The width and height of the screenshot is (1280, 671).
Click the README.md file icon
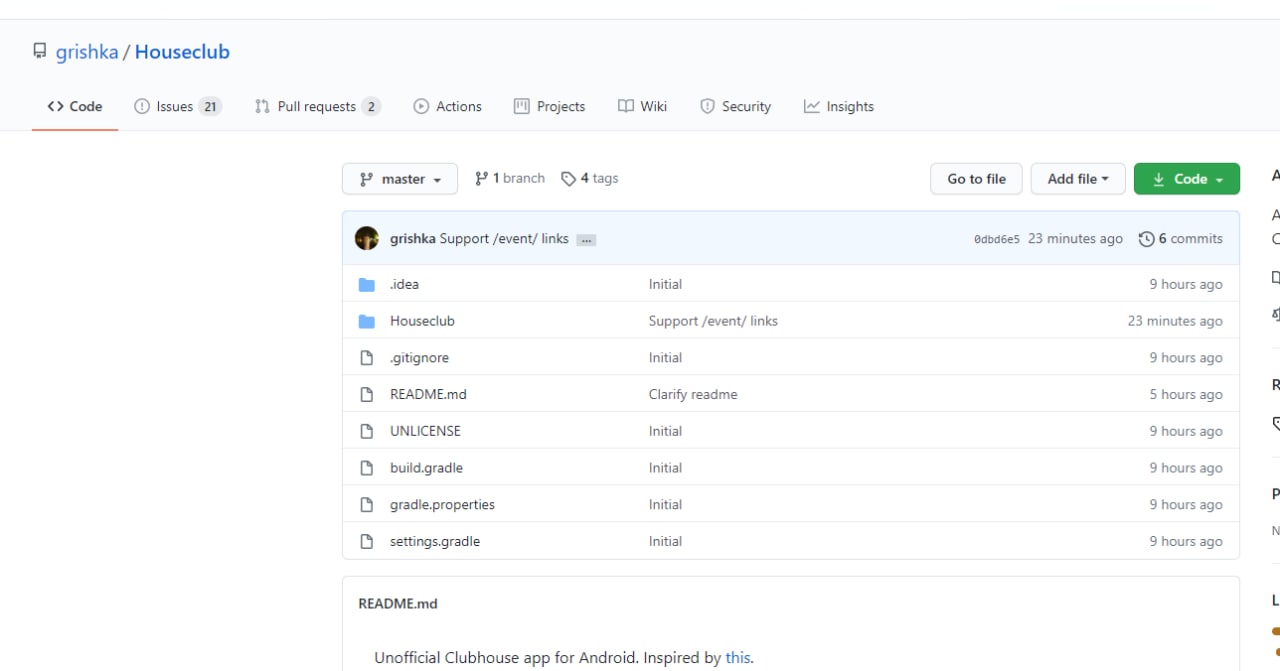tap(367, 394)
